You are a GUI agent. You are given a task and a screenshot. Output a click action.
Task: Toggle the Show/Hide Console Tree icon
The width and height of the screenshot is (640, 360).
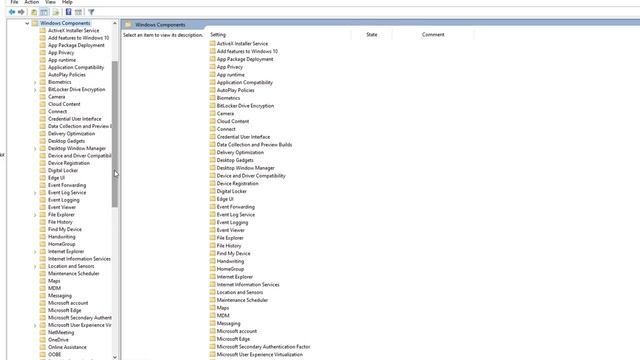pos(44,12)
